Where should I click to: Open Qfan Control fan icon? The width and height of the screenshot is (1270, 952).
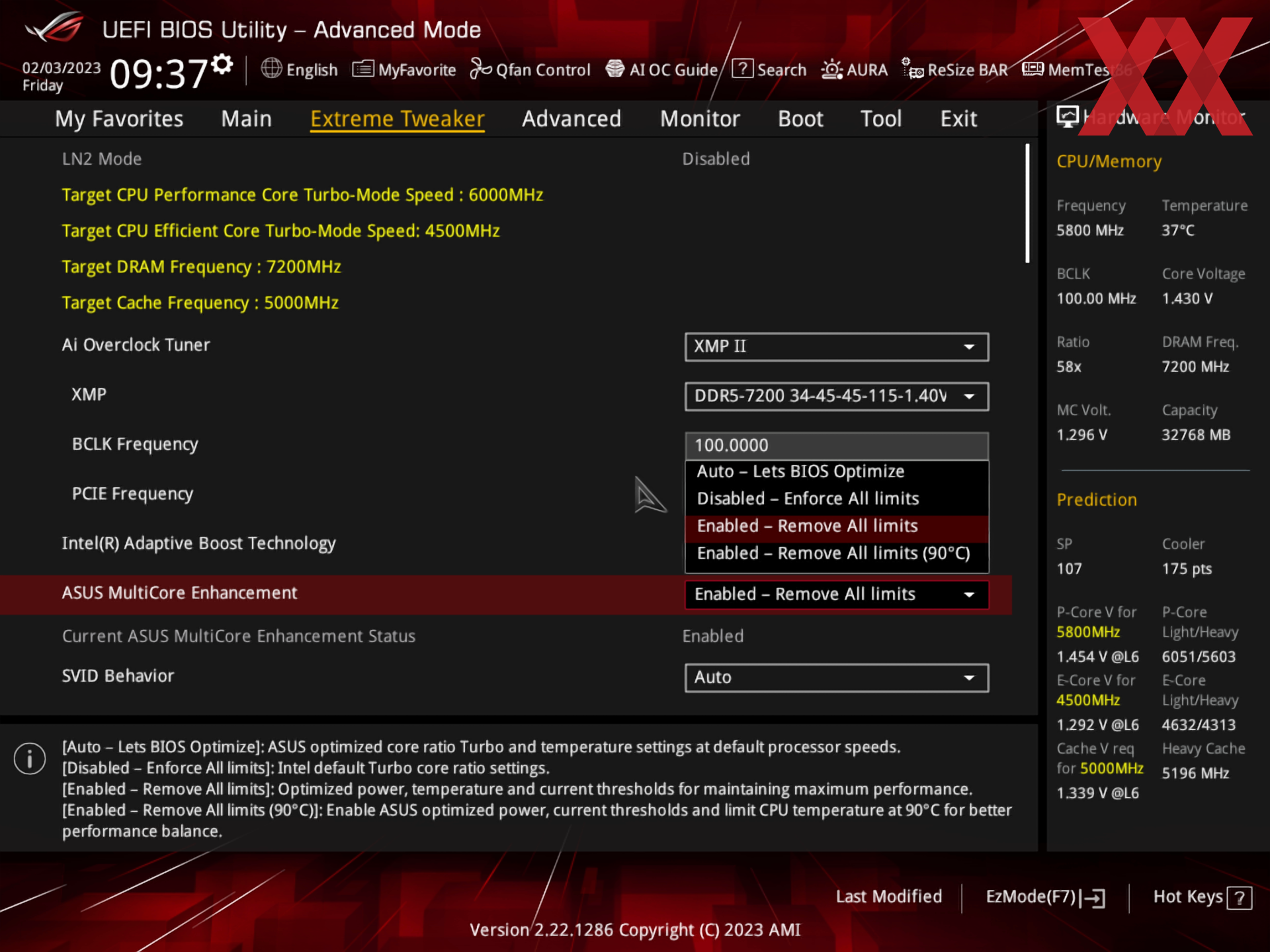tap(481, 69)
